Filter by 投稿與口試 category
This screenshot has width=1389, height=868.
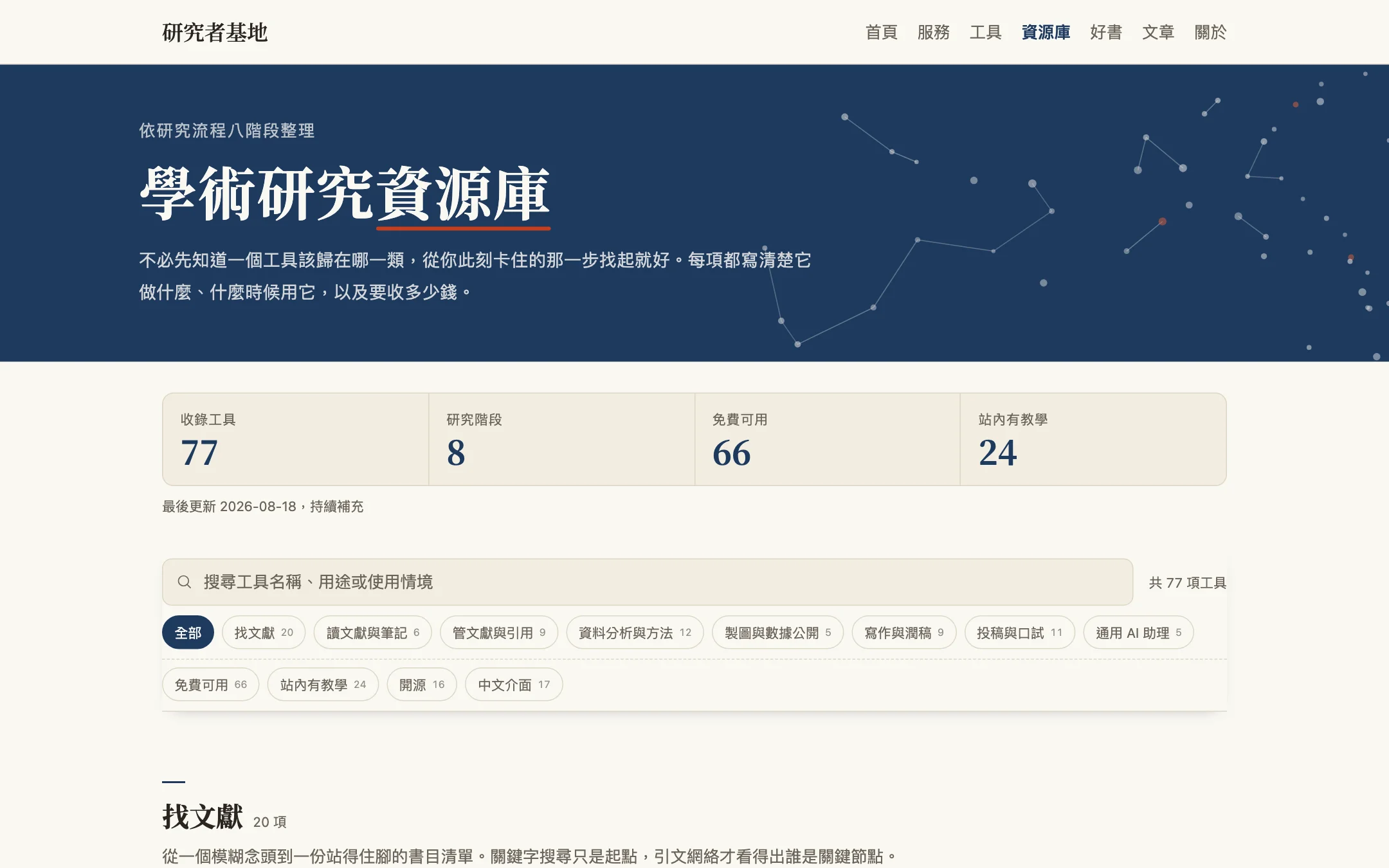pyautogui.click(x=1019, y=633)
